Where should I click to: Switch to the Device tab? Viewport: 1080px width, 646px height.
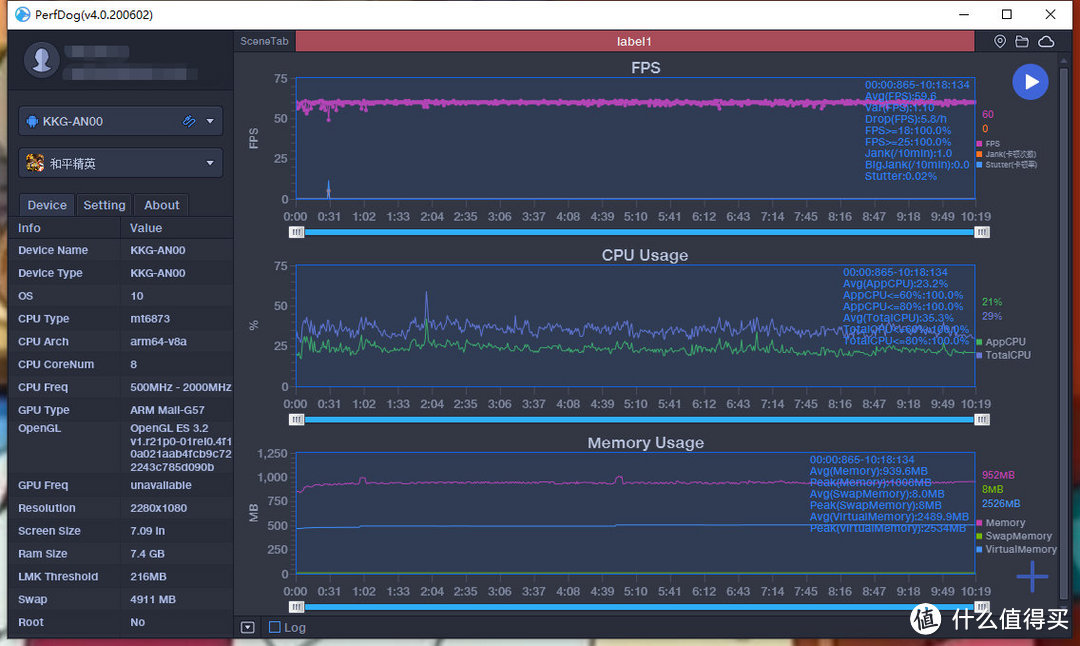click(47, 205)
